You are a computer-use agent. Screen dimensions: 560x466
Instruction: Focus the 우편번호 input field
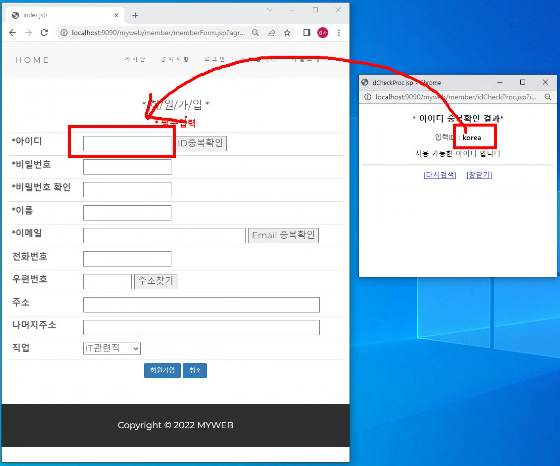(x=108, y=281)
